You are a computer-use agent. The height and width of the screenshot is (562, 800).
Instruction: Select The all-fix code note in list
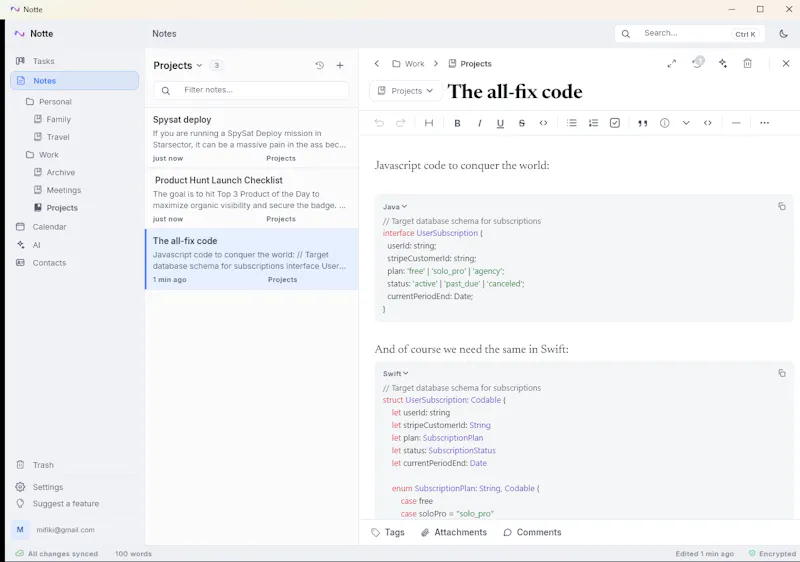click(252, 259)
